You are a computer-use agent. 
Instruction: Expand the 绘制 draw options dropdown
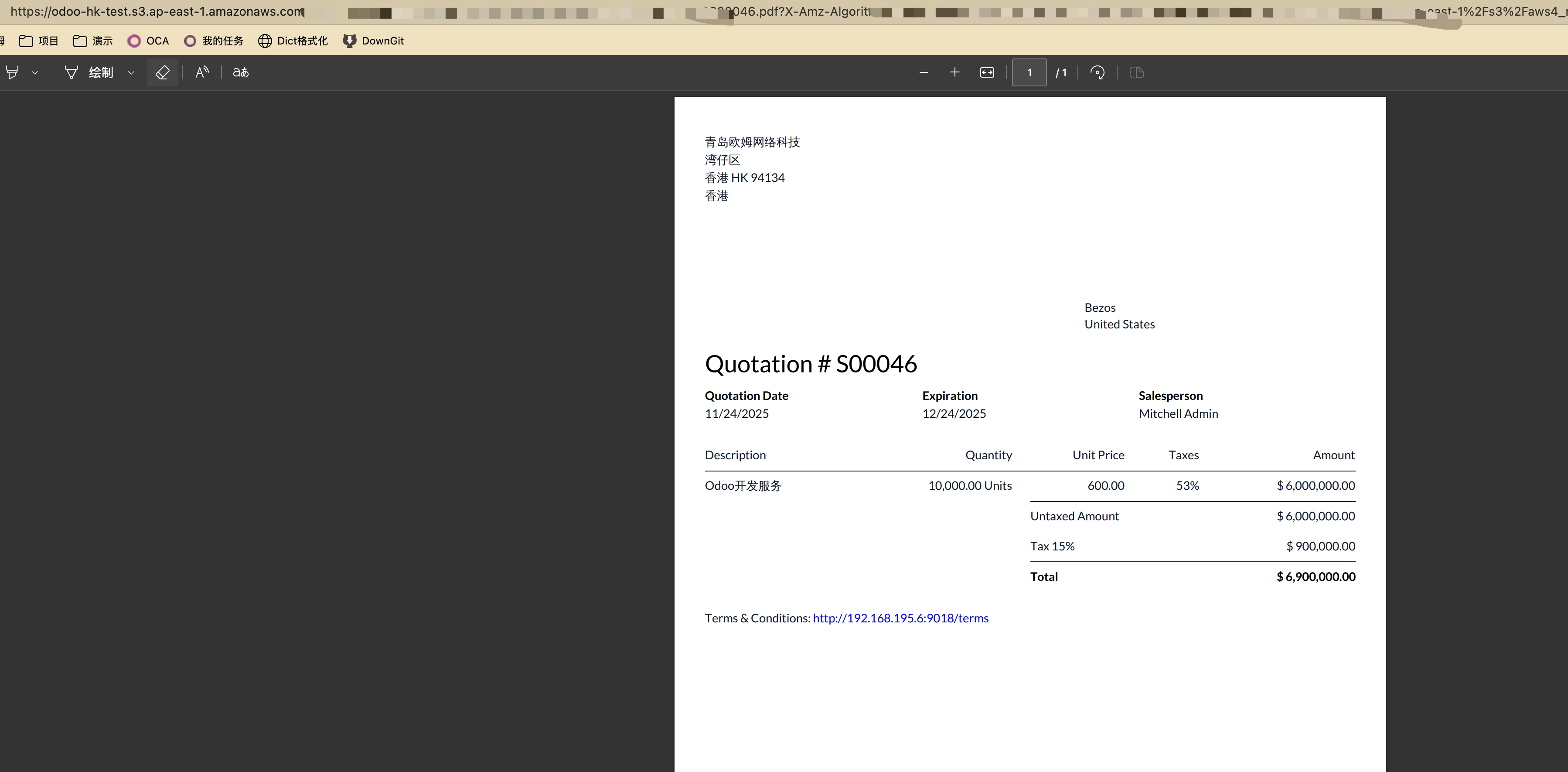(x=131, y=73)
